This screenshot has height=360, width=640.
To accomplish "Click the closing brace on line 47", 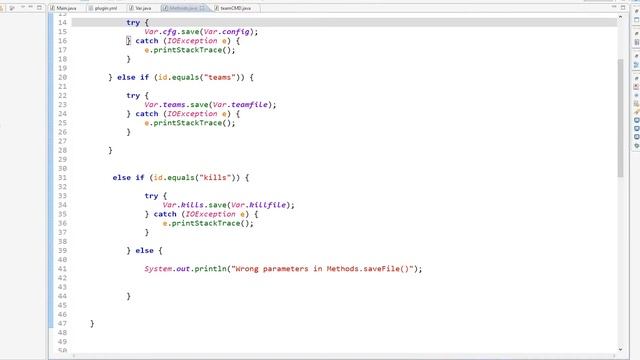I will [92, 324].
